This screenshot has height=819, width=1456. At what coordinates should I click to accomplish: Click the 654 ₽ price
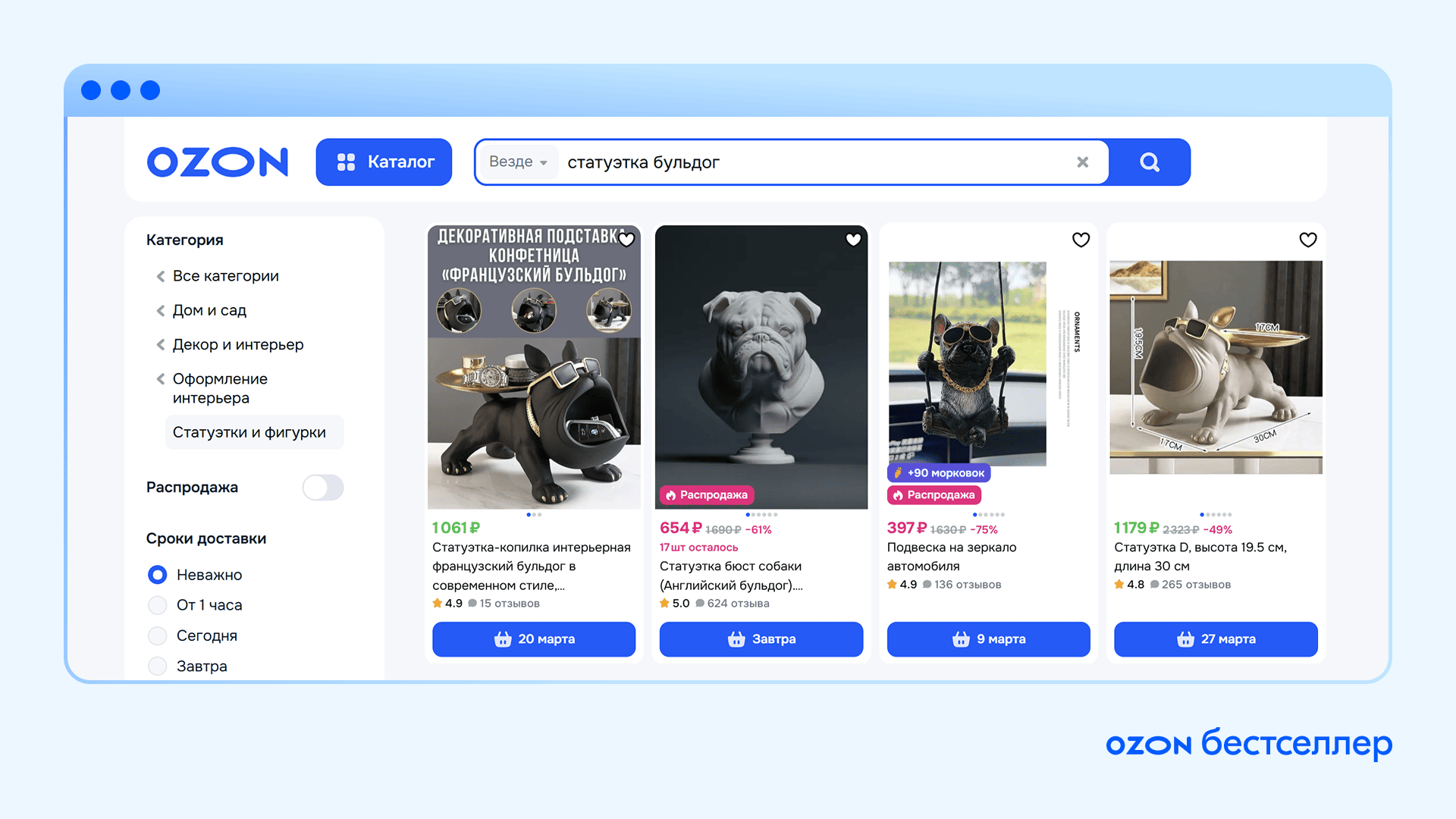point(680,528)
